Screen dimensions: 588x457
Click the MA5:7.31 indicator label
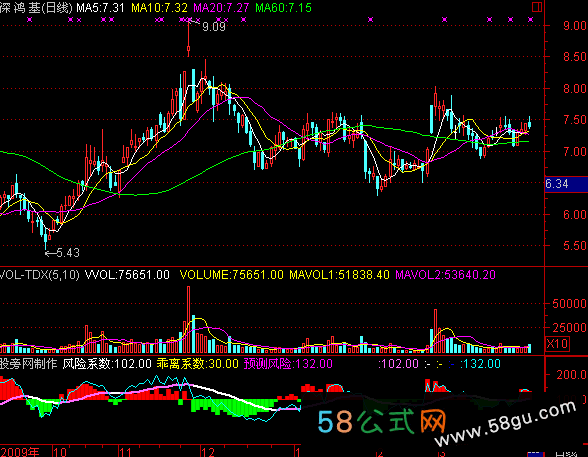tap(100, 8)
